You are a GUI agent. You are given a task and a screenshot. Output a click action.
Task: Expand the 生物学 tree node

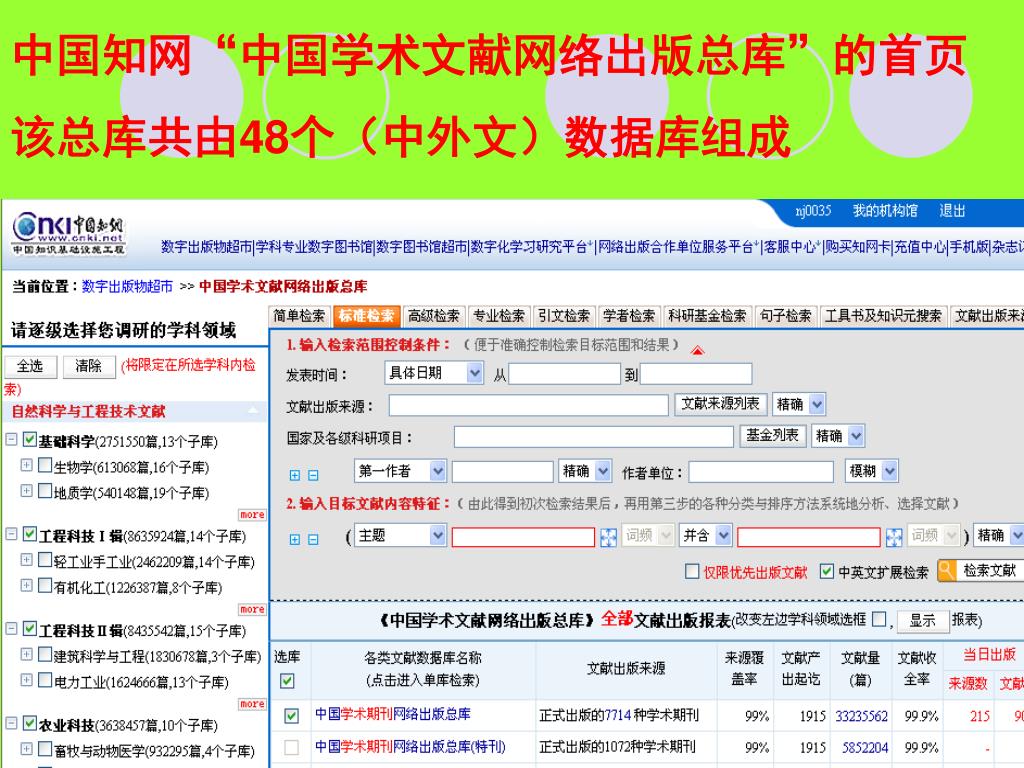26,465
